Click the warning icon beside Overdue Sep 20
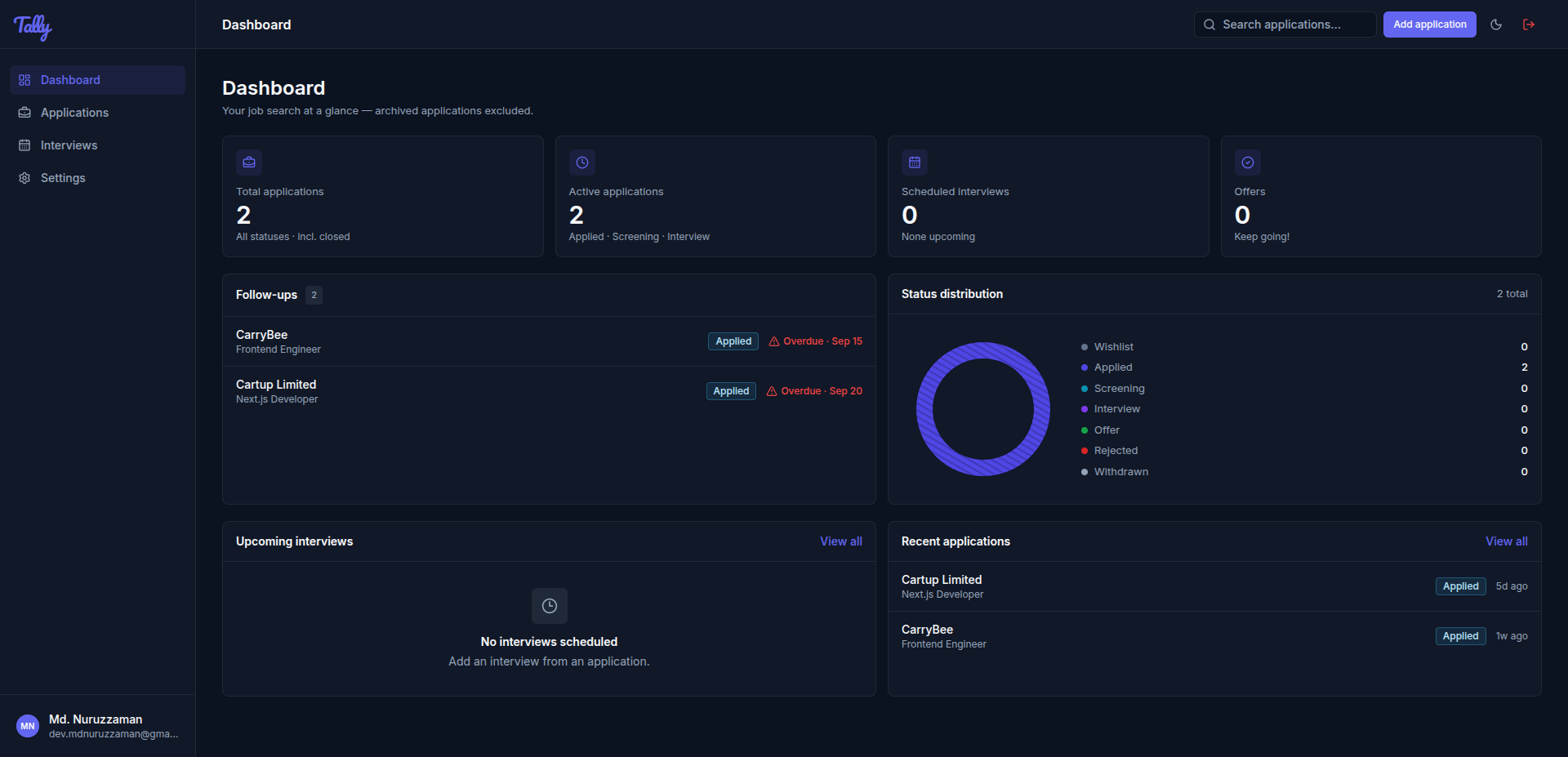Screen dimensions: 1568x757 click(x=772, y=391)
